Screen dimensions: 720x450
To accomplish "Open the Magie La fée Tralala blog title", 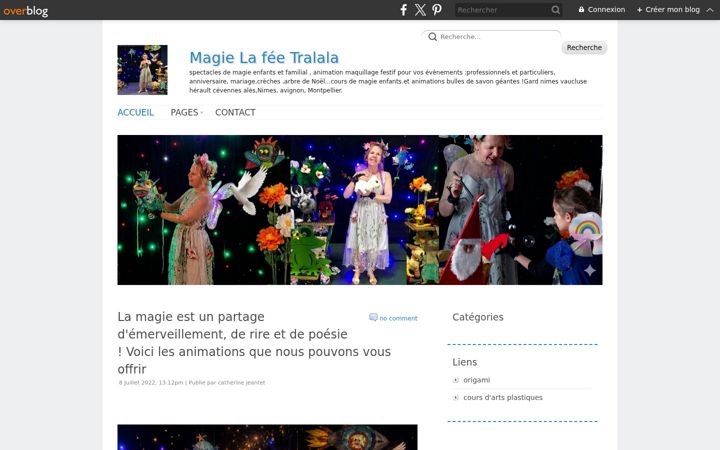I will [264, 58].
